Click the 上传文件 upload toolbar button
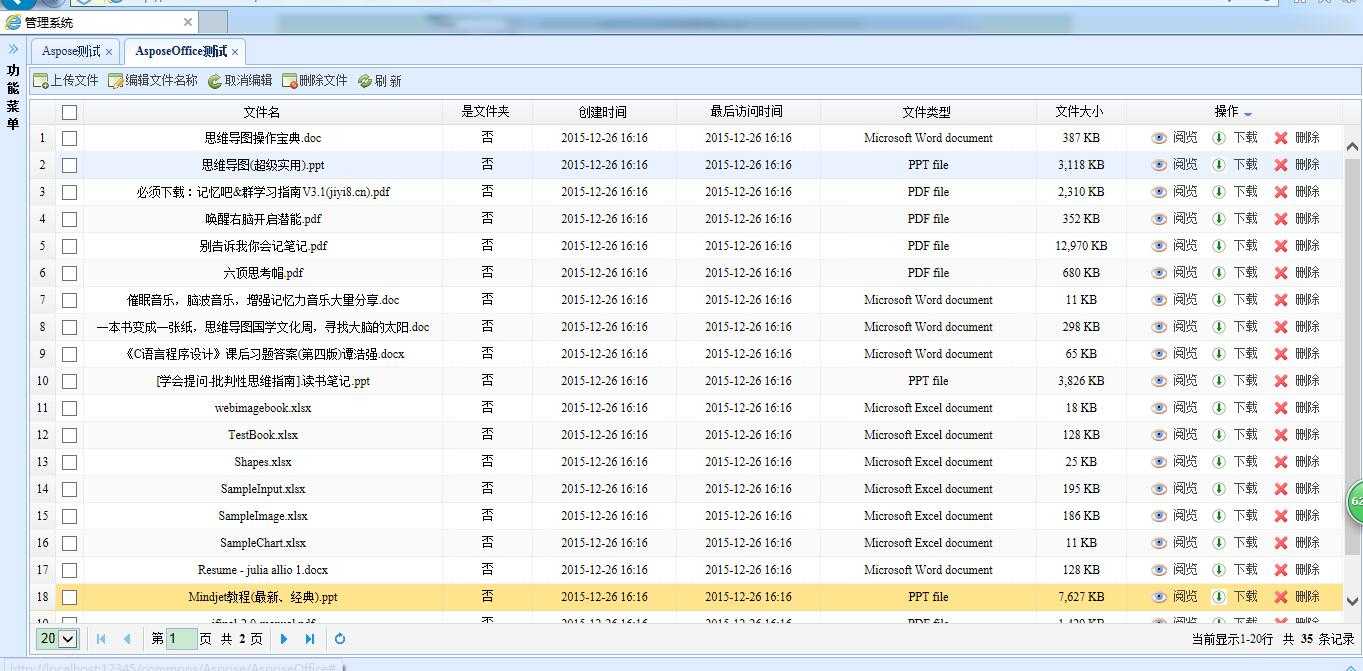 coord(66,81)
